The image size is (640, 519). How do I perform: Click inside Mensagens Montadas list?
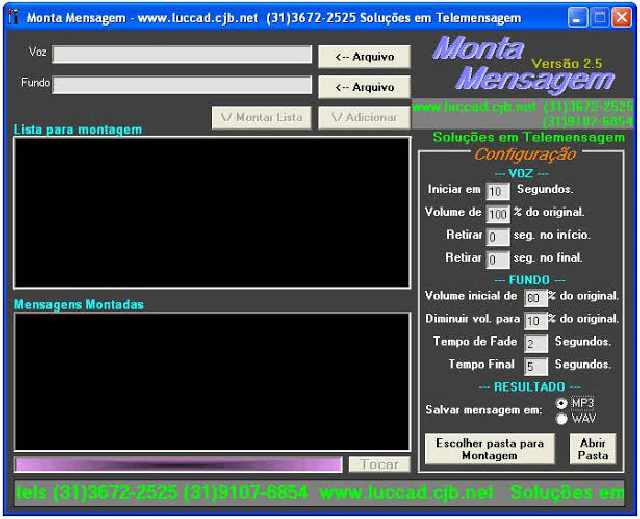click(212, 382)
